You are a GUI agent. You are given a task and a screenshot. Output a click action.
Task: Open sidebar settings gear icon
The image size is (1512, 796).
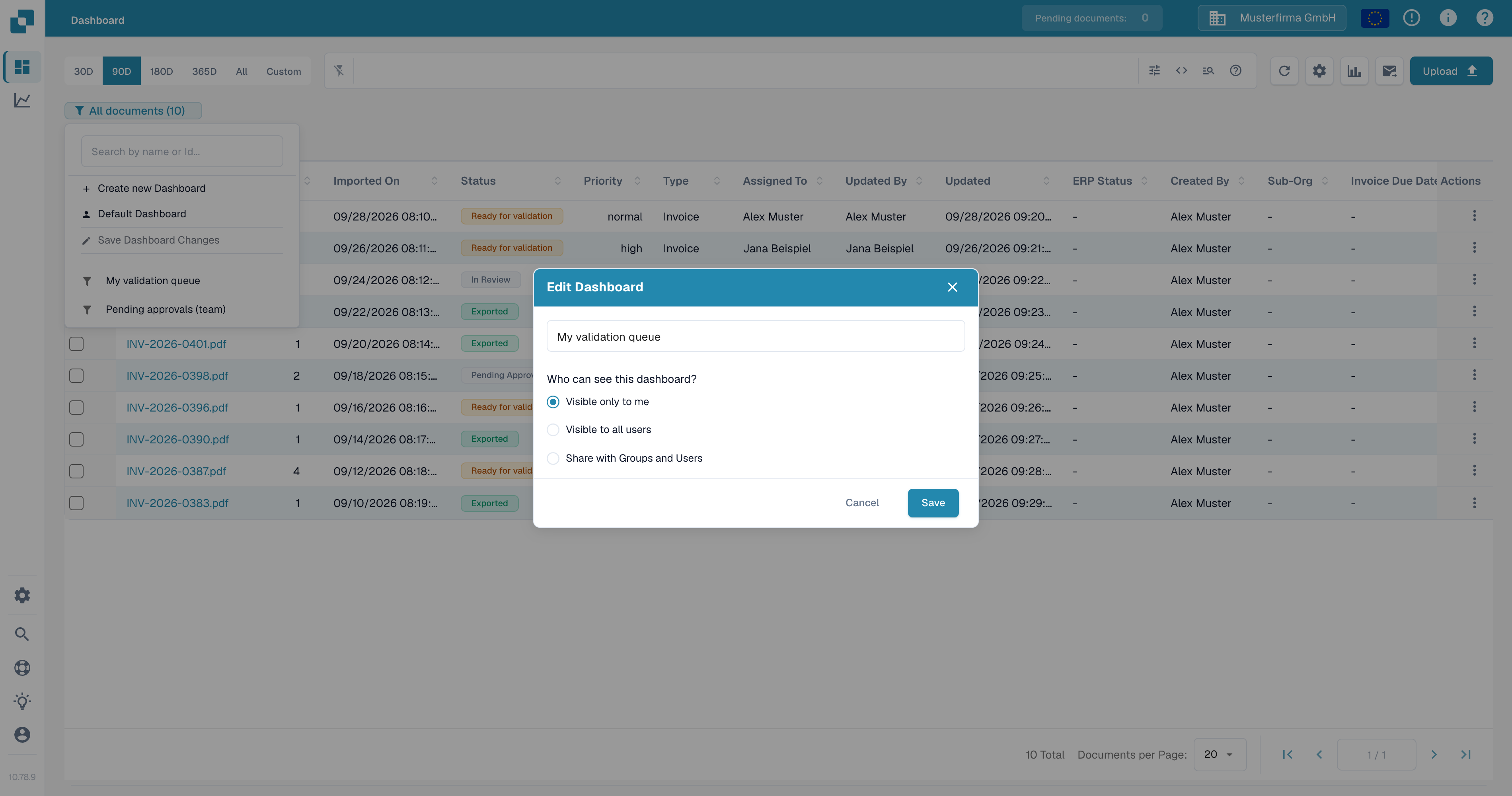tap(22, 595)
